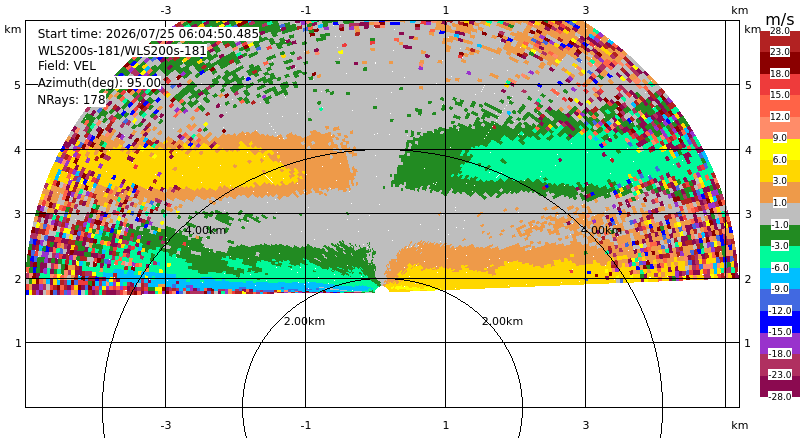Click the purple colorbar segment above -18.0
Viewport: 800px width, 438px height.
coord(780,343)
